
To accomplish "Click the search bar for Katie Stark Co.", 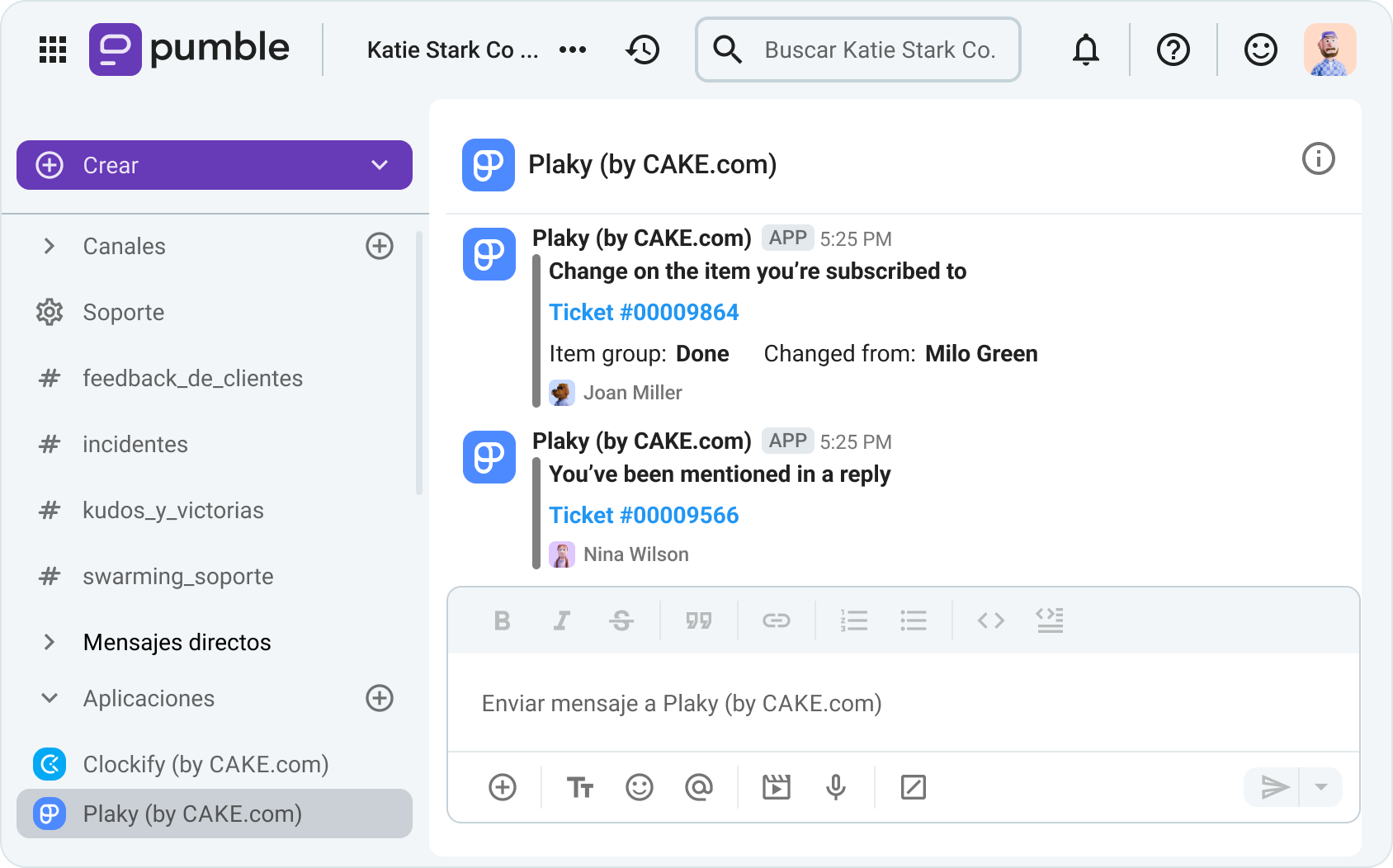I will pos(858,50).
